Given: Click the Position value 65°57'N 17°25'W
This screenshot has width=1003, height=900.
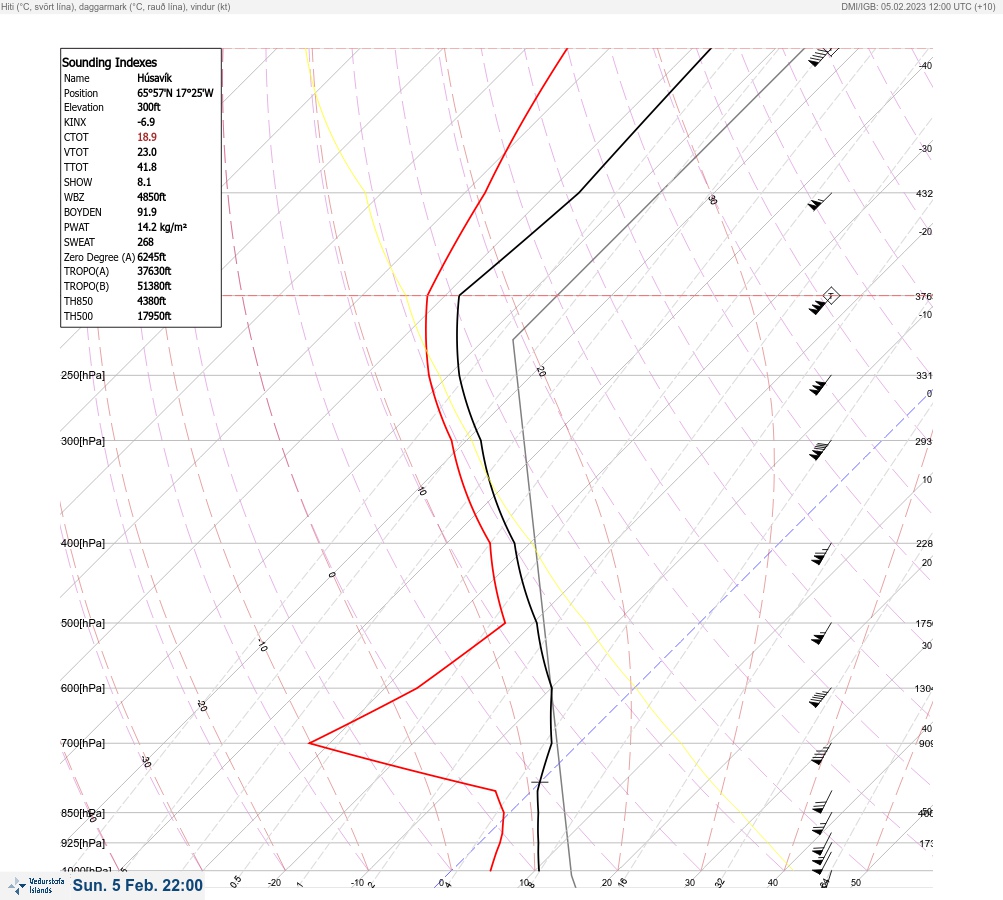Looking at the screenshot, I should click(175, 93).
